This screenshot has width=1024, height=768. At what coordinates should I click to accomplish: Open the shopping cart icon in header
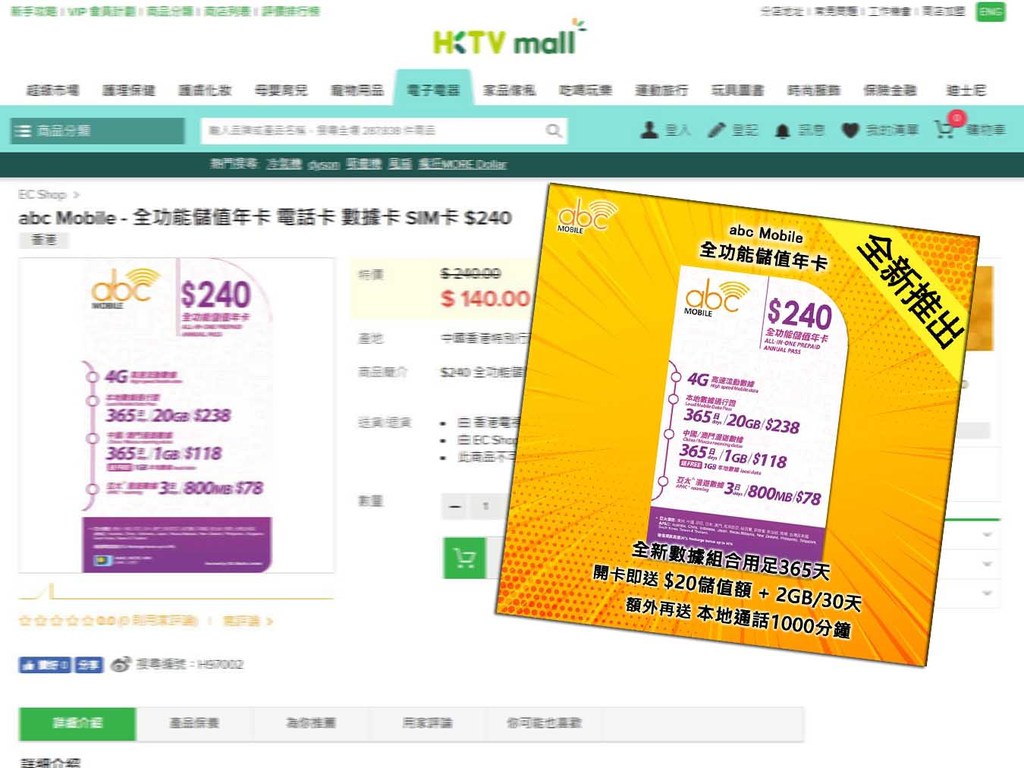coord(944,129)
